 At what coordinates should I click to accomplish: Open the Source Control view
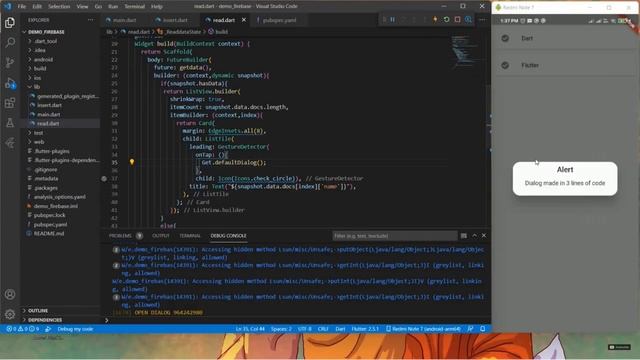click(x=10, y=62)
